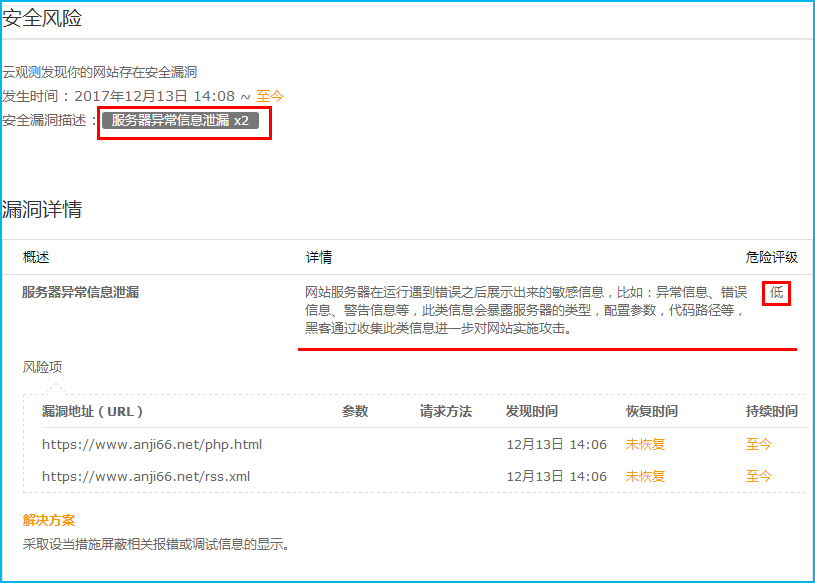Click the 发现时间 column header
Viewport: 815px width, 583px height.
pos(532,411)
